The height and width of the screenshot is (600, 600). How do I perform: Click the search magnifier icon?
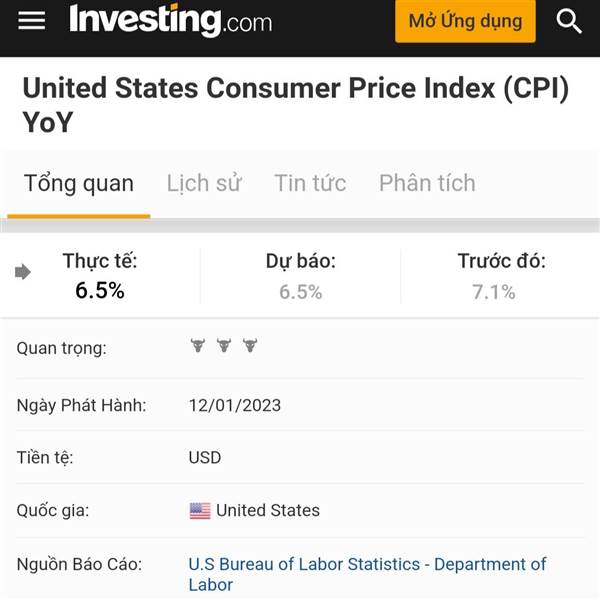569,21
